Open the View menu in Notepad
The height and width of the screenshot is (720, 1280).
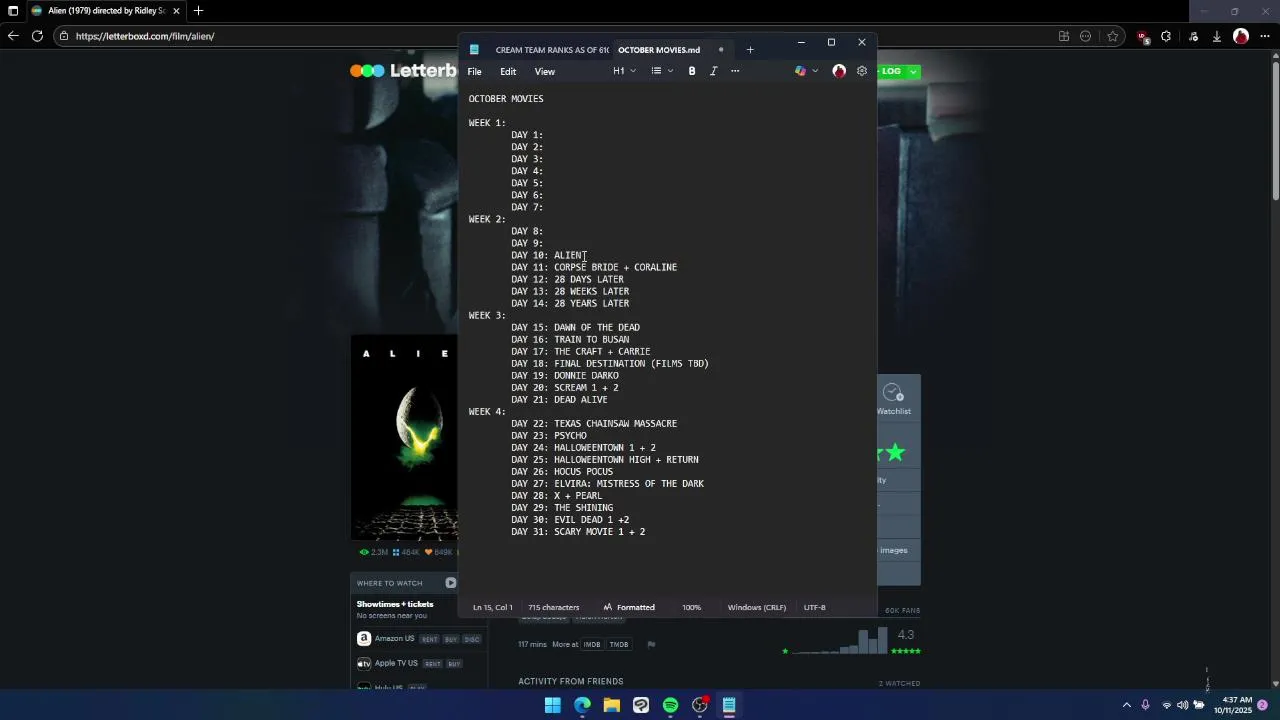click(x=544, y=71)
